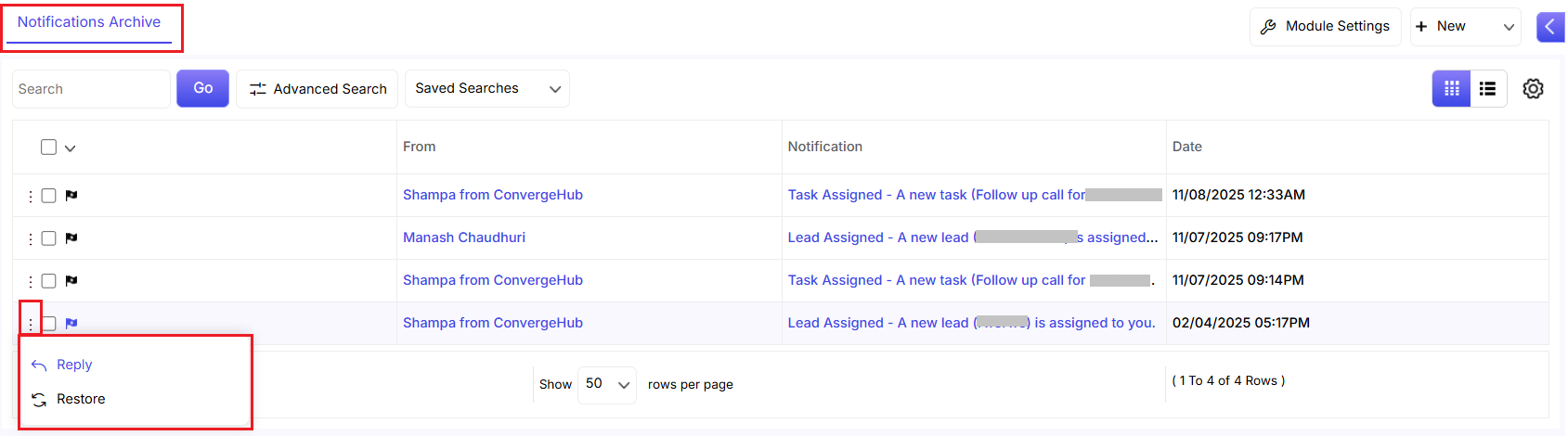Open Module Settings
The width and height of the screenshot is (1568, 436).
tap(1325, 27)
